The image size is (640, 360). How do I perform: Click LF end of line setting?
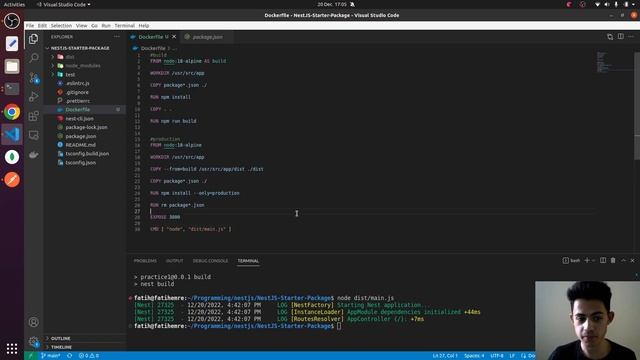click(x=512, y=356)
